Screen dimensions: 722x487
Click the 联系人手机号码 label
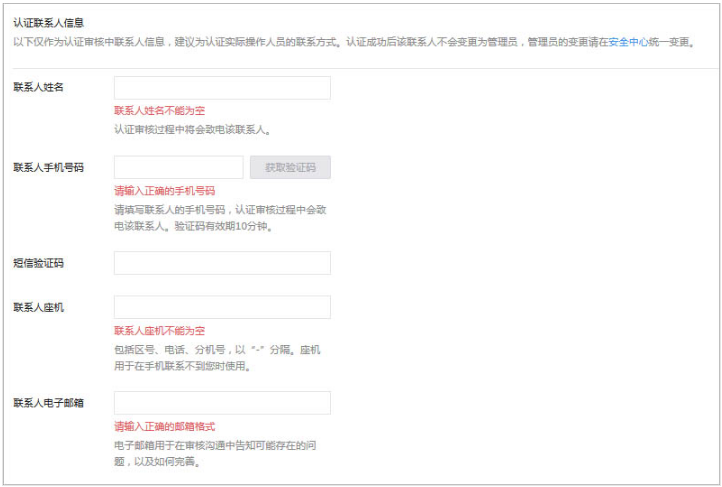click(x=48, y=167)
